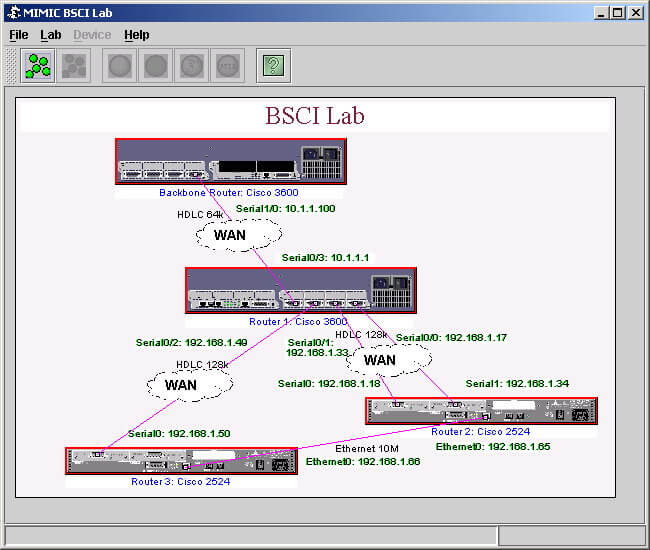The width and height of the screenshot is (650, 550).
Task: Click the WAN cloud between Router 1 and Router 2
Action: coord(389,360)
